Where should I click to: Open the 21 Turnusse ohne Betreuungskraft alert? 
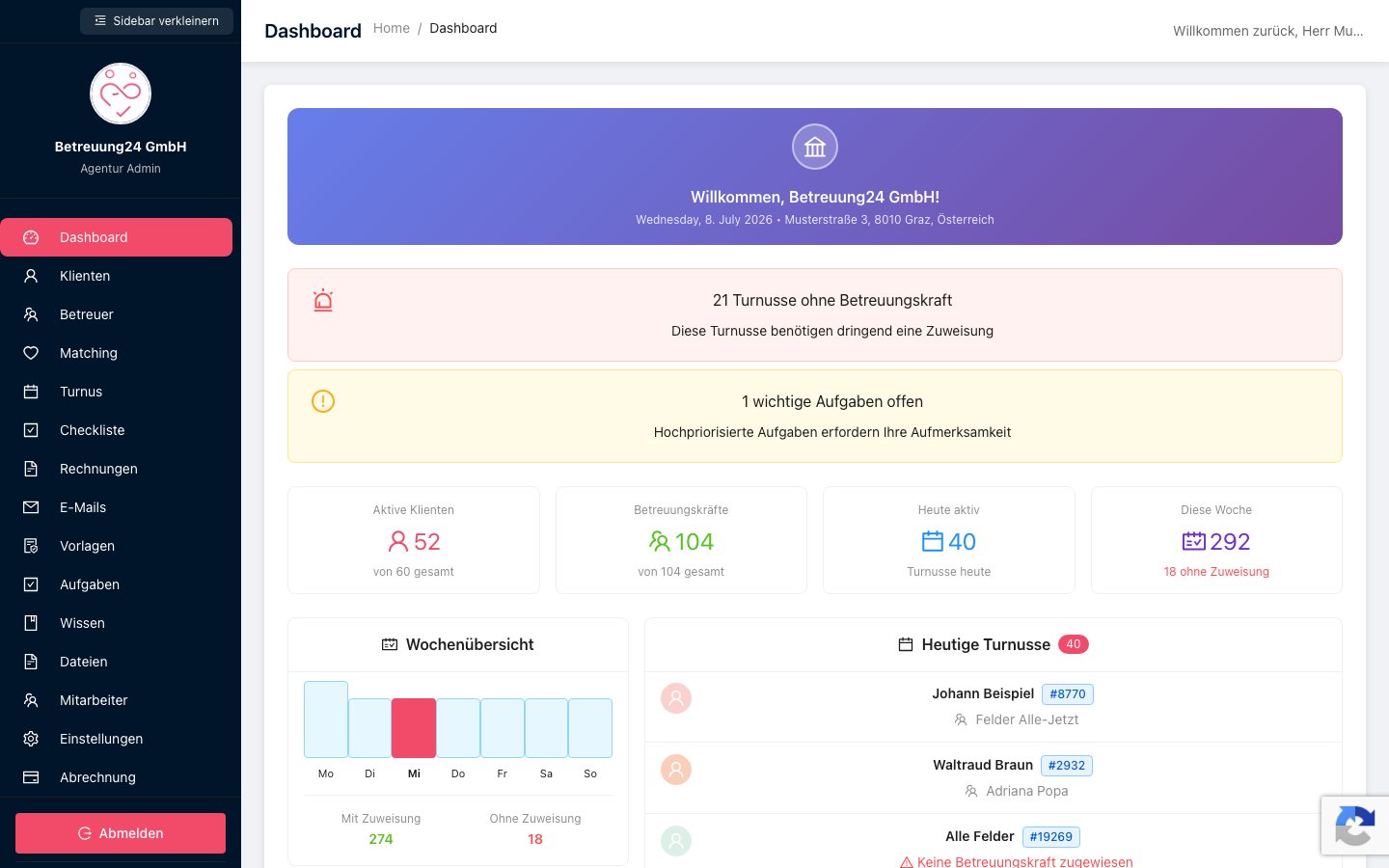pos(815,314)
